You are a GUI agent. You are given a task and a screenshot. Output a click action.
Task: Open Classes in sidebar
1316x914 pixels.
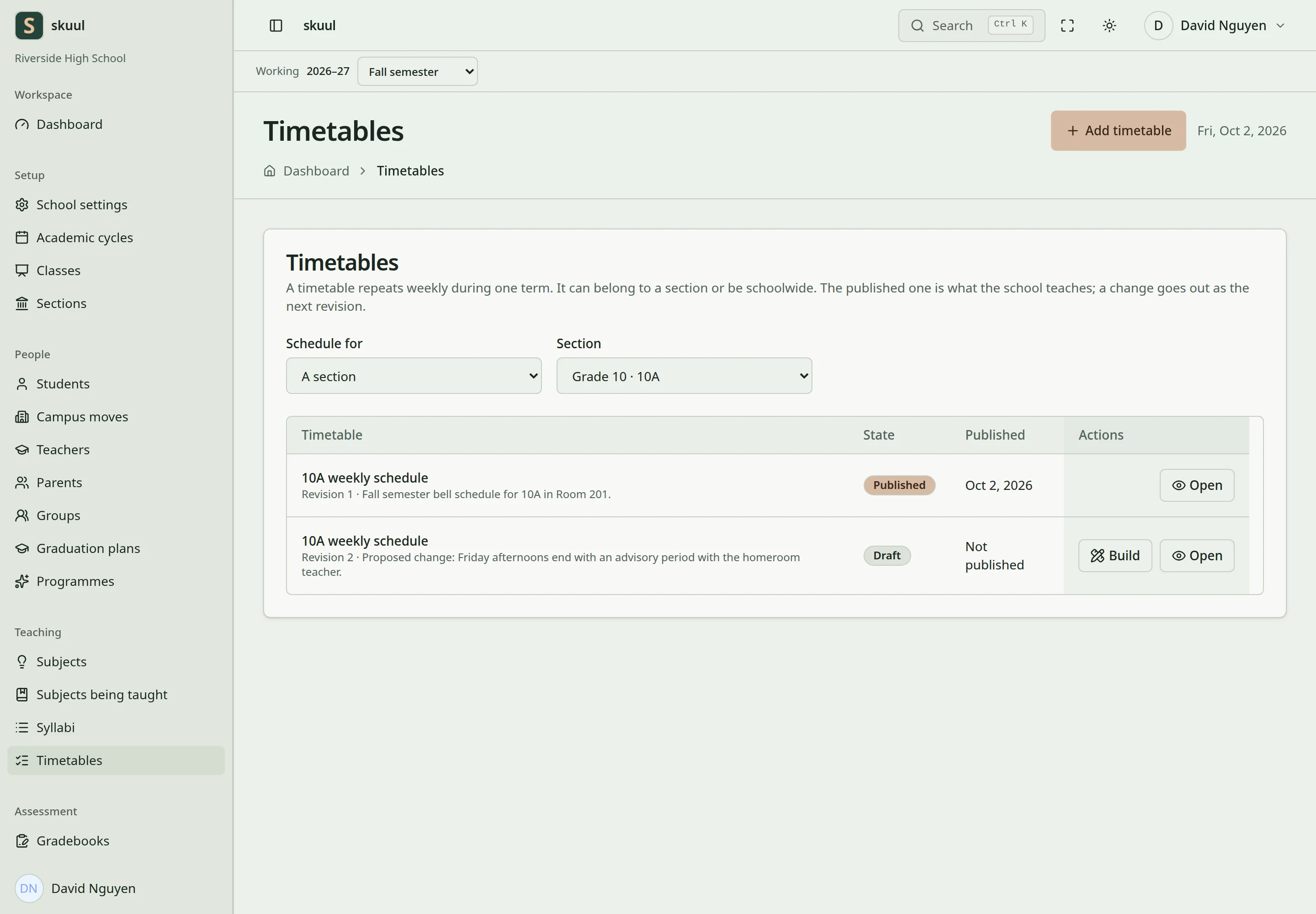click(116, 271)
